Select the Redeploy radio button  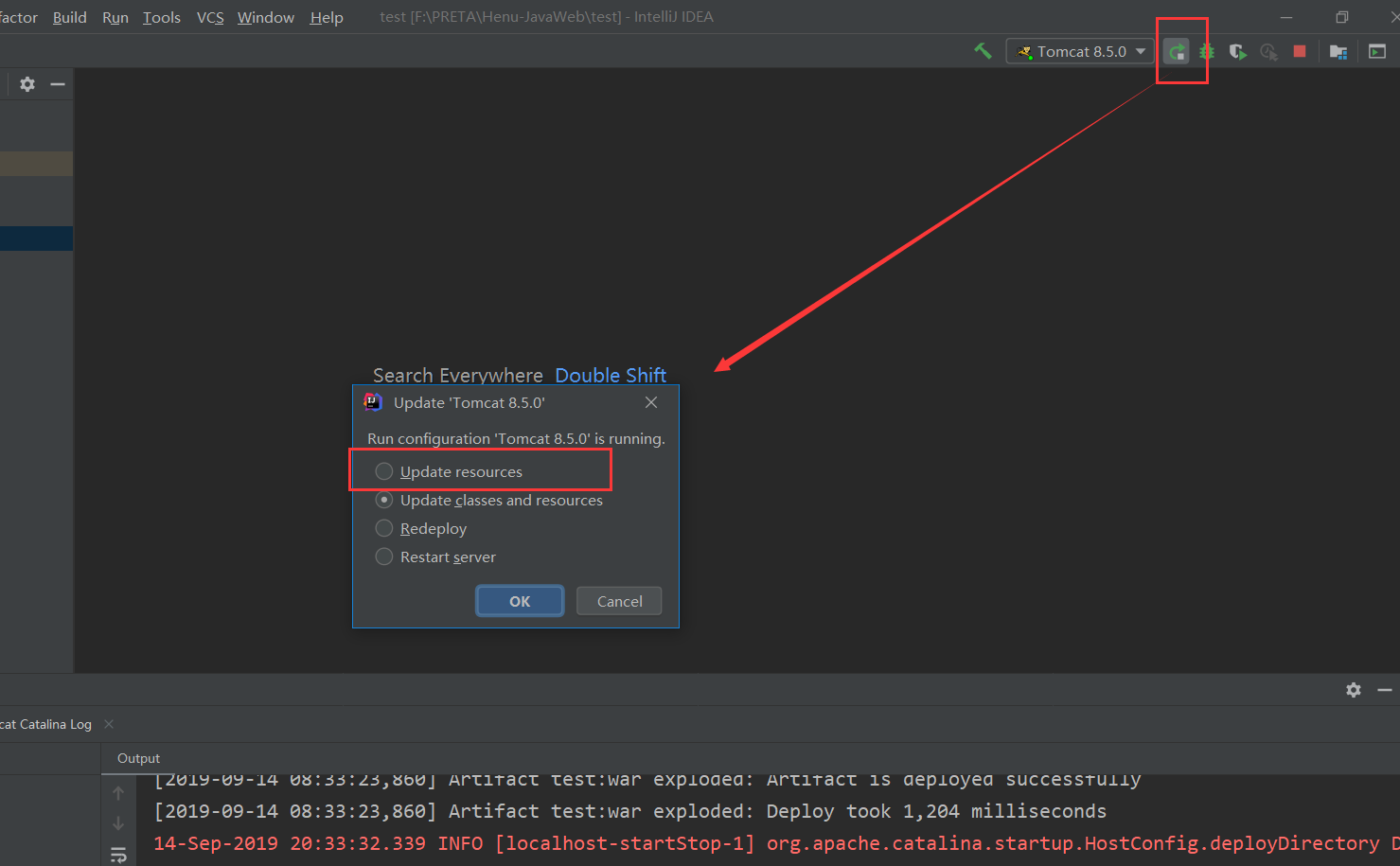tap(383, 528)
